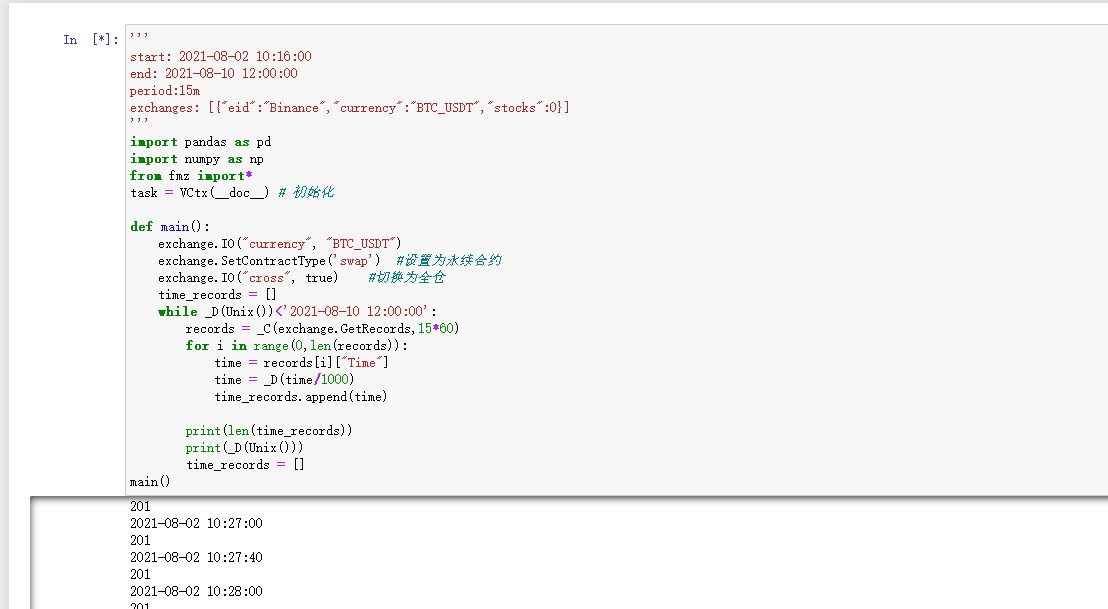Screen dimensions: 1108x609
Task: Click the import pandas as pd line
Action: 201,142
